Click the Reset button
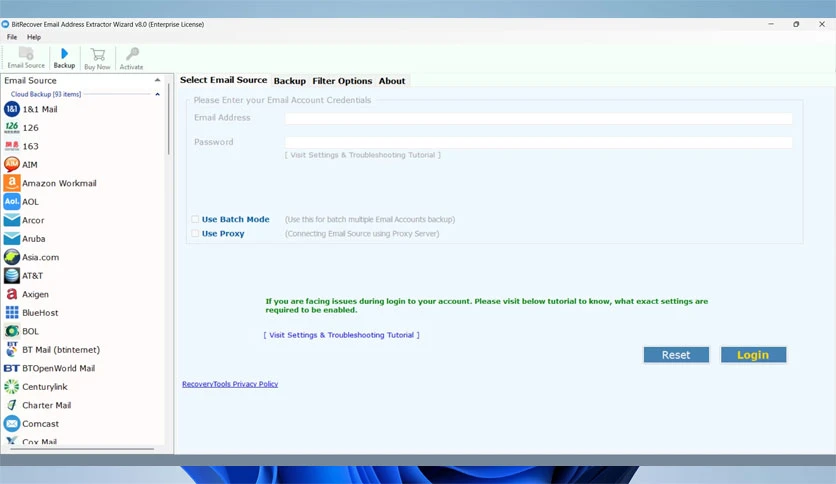Screen dimensions: 836x484 click(676, 355)
